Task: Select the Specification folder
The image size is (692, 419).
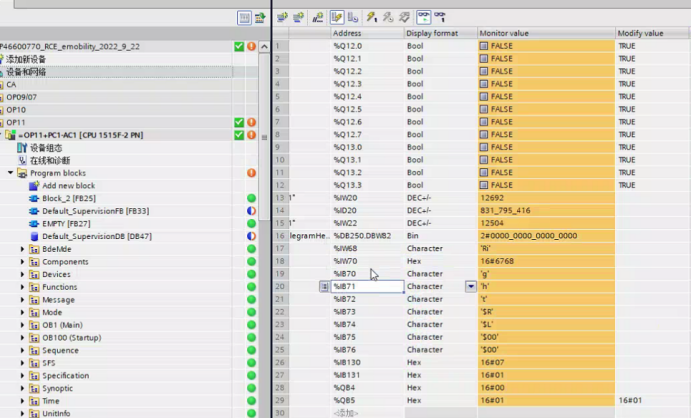Action: pyautogui.click(x=65, y=376)
